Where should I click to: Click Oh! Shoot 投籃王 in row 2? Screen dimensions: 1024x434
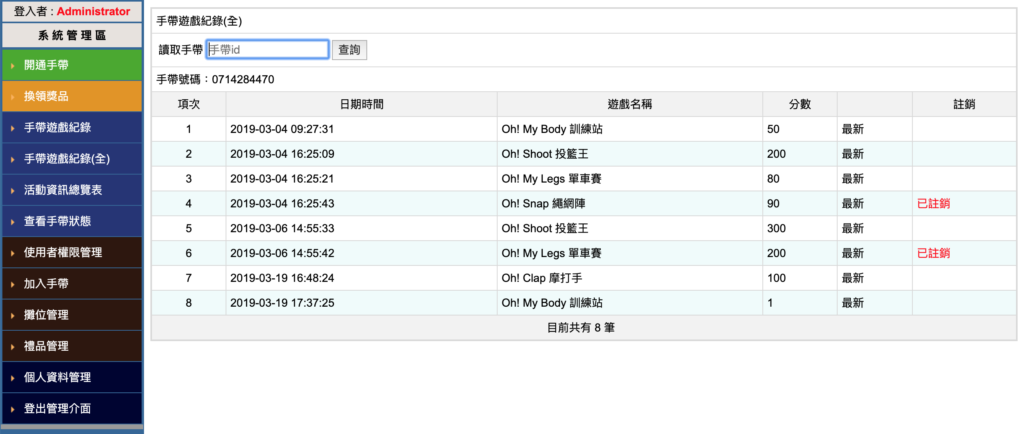tap(545, 154)
